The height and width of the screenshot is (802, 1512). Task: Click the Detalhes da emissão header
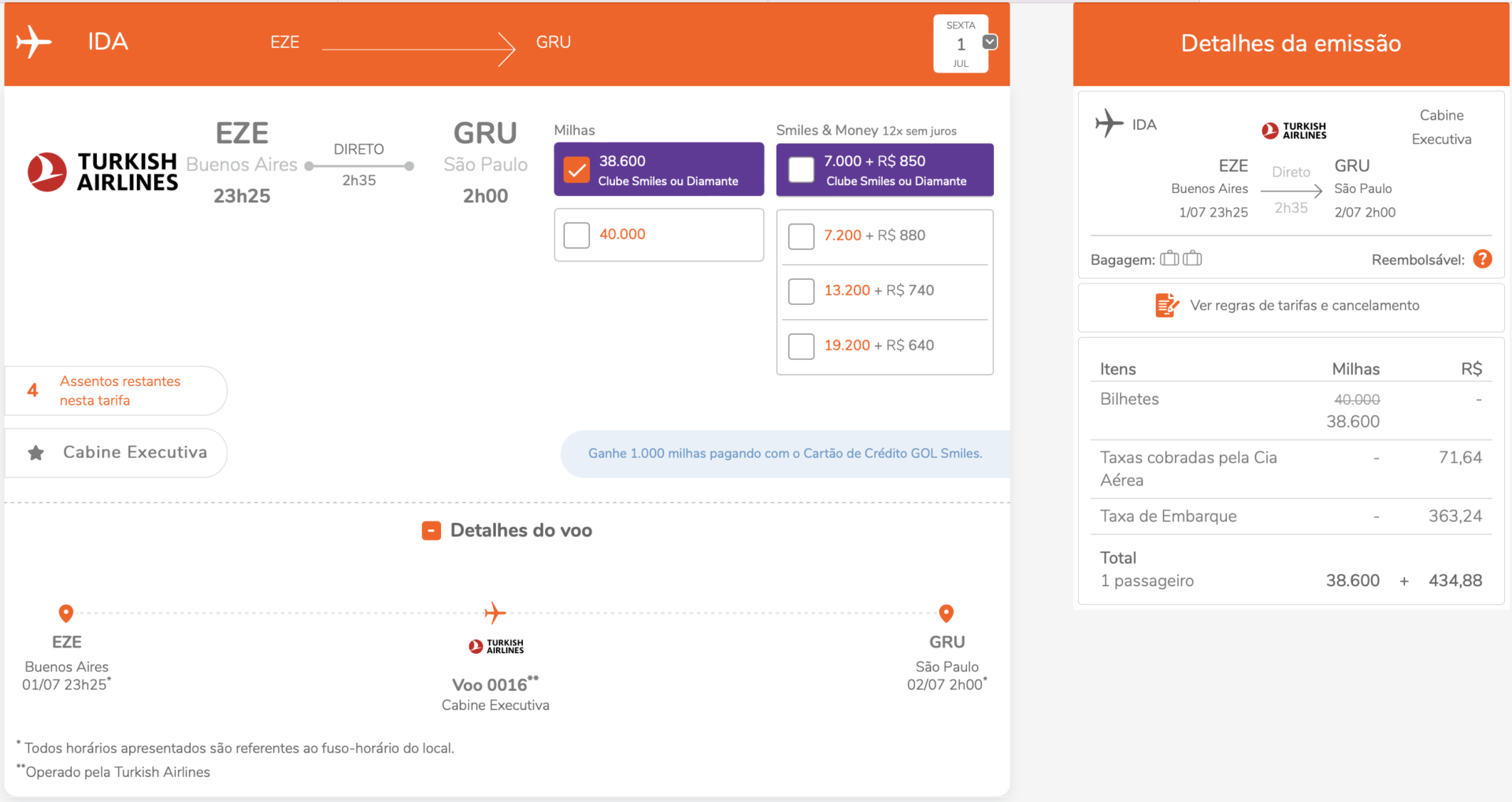point(1291,43)
